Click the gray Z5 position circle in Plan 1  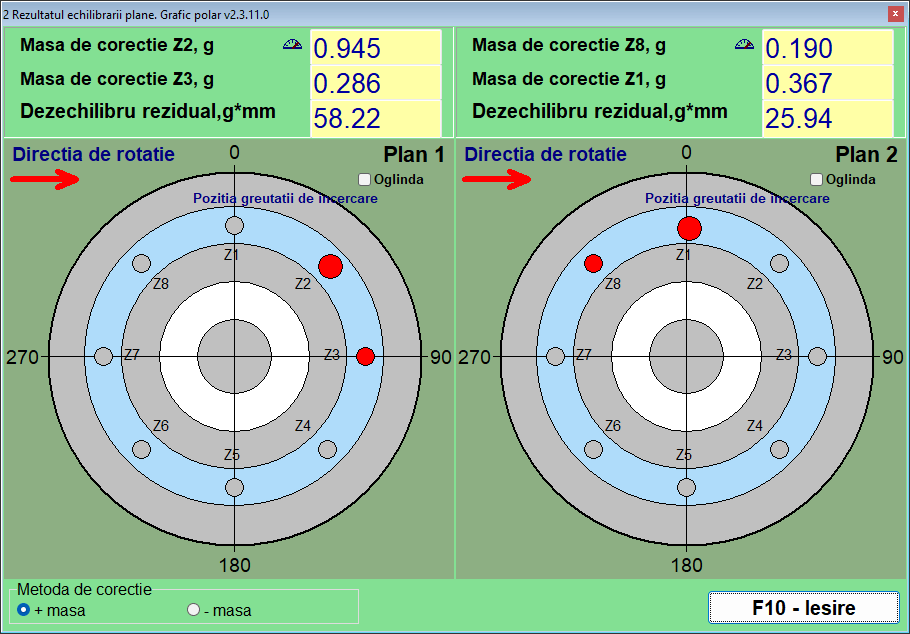pos(234,487)
